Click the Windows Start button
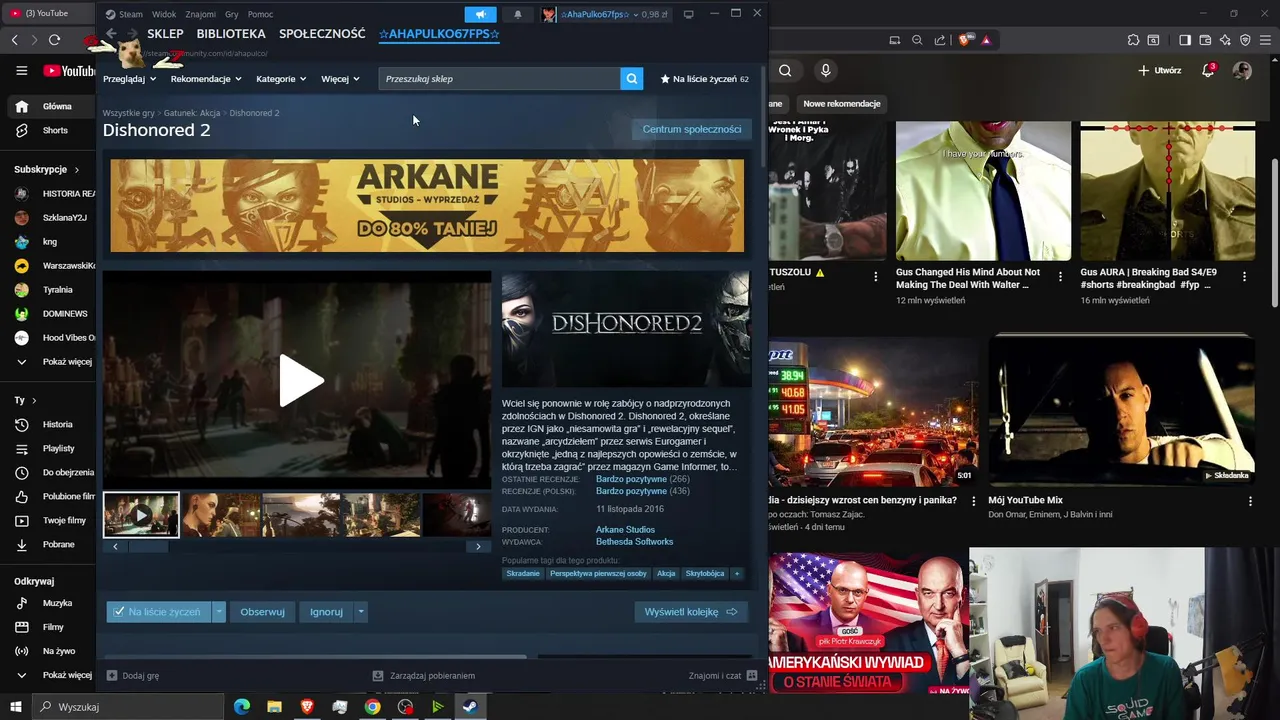 click(14, 707)
